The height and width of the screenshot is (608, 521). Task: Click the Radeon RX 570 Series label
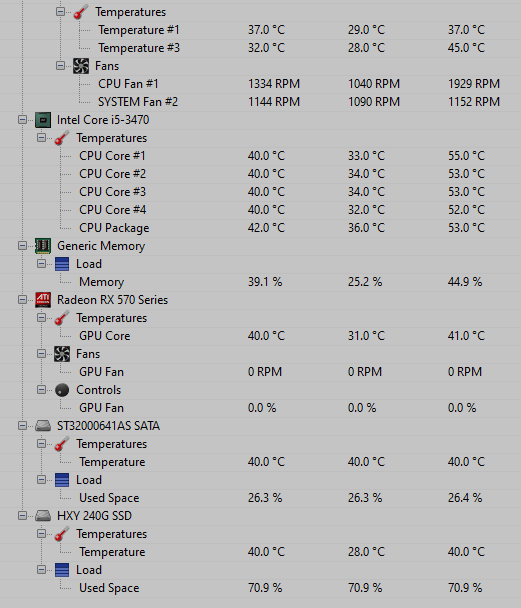[112, 300]
